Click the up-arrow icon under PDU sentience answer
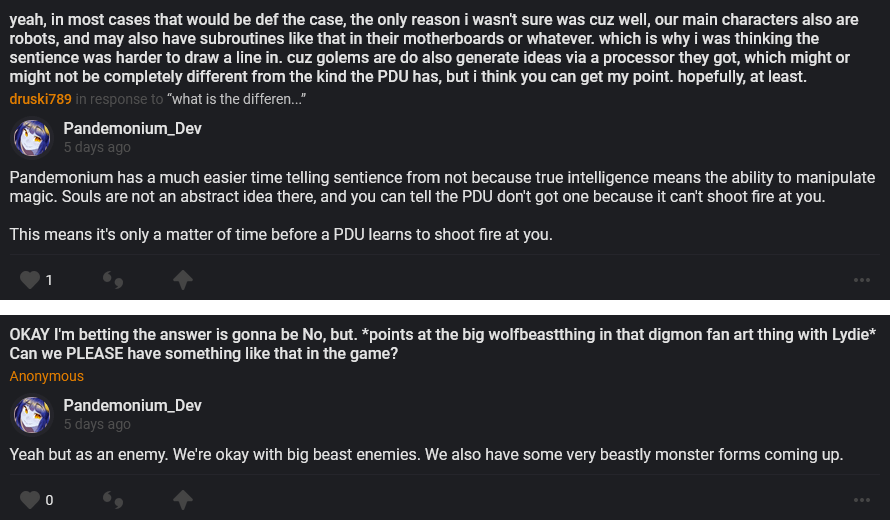Viewport: 890px width, 520px height. click(182, 280)
